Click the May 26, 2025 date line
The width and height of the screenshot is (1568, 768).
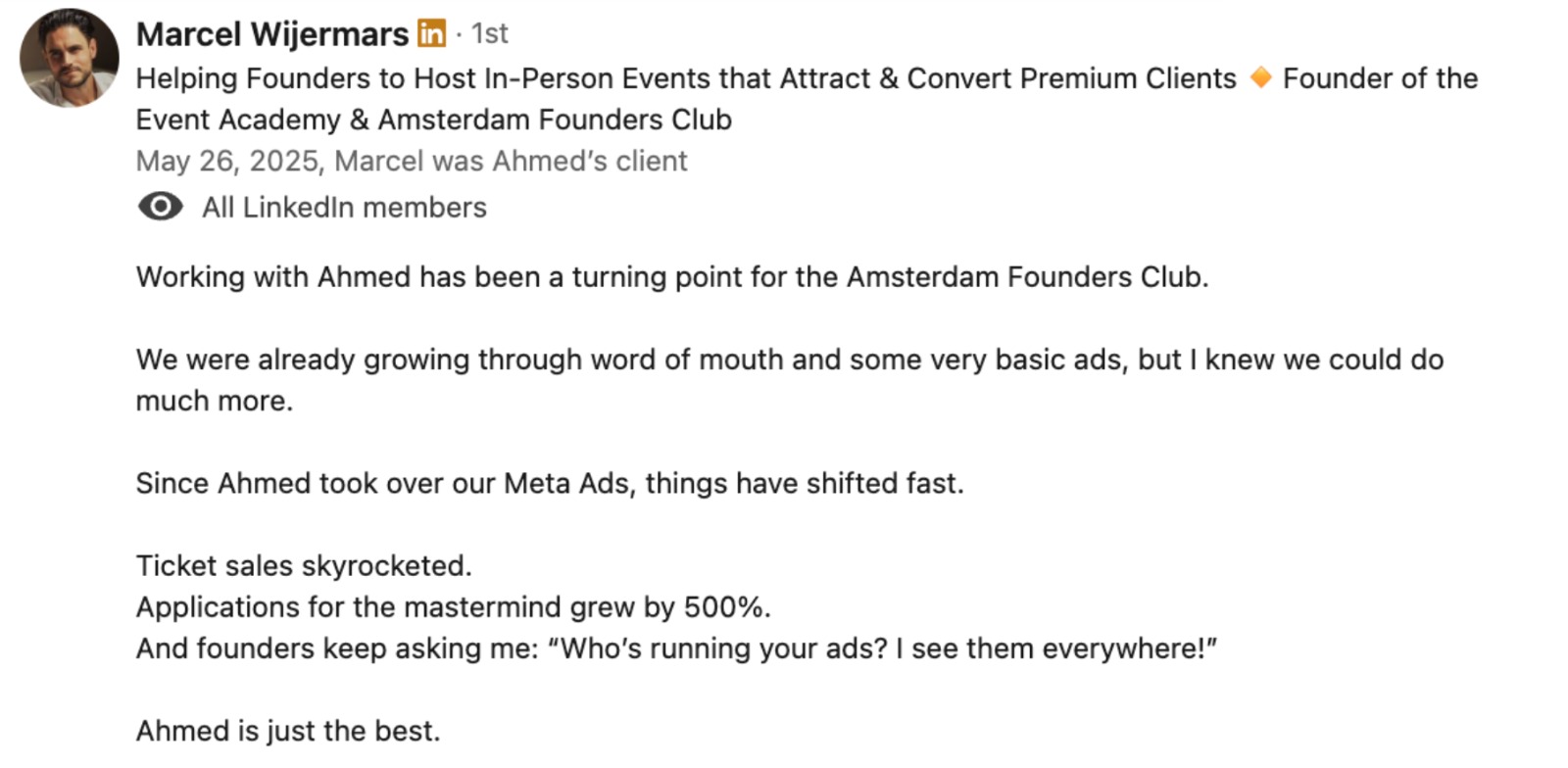pyautogui.click(x=411, y=161)
